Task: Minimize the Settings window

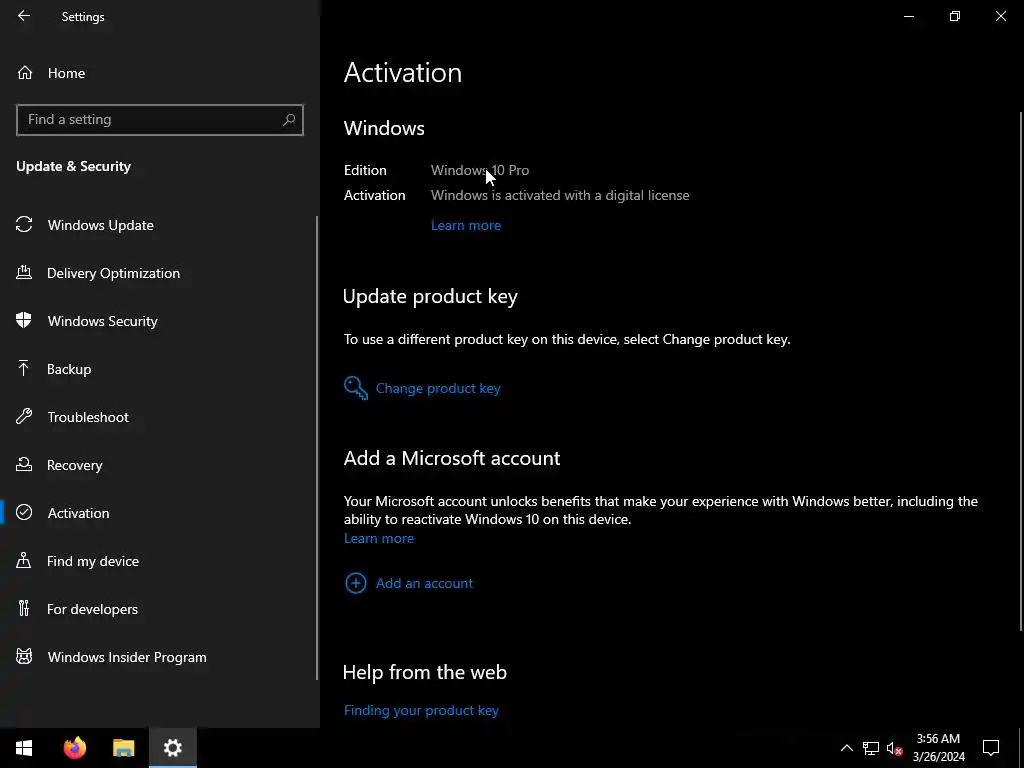Action: pyautogui.click(x=908, y=16)
